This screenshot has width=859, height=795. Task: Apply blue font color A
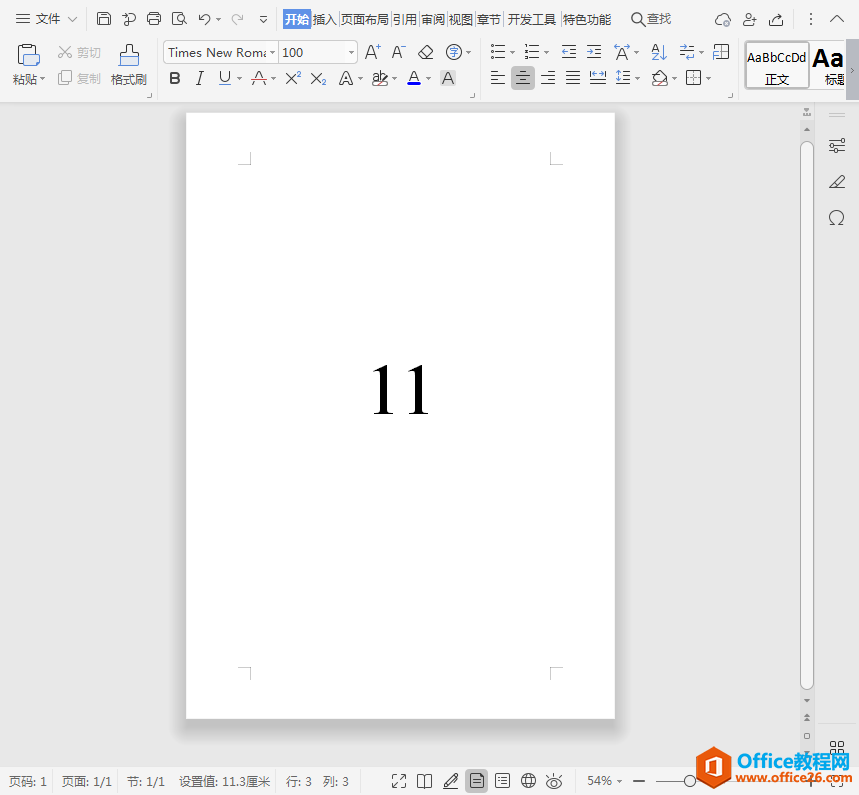click(x=414, y=78)
